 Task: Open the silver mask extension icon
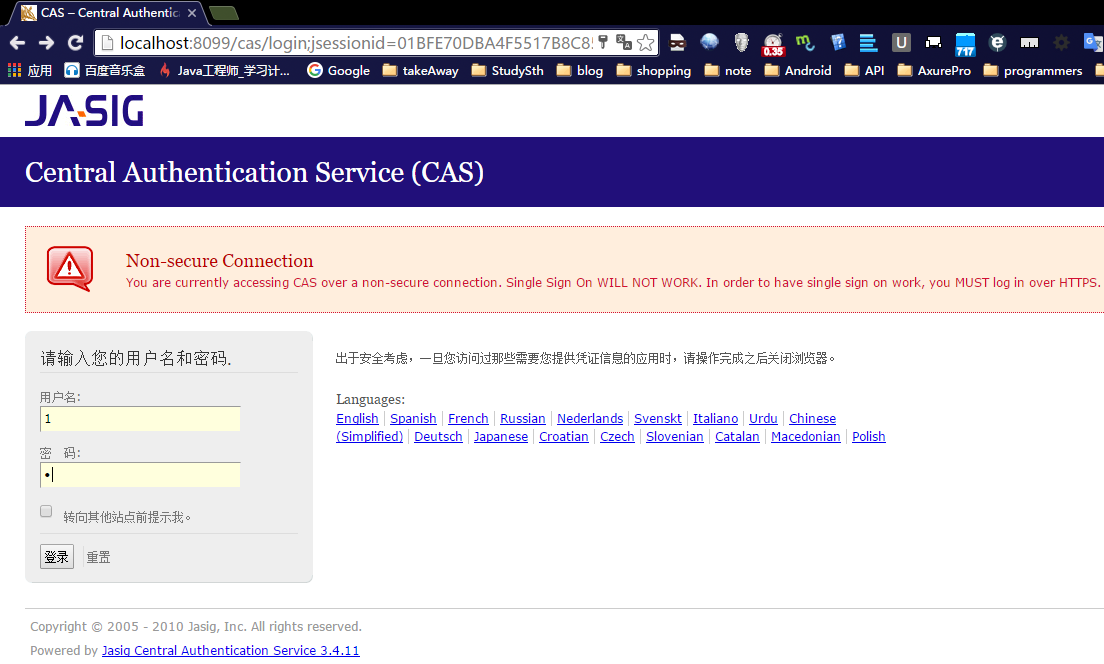(x=741, y=43)
